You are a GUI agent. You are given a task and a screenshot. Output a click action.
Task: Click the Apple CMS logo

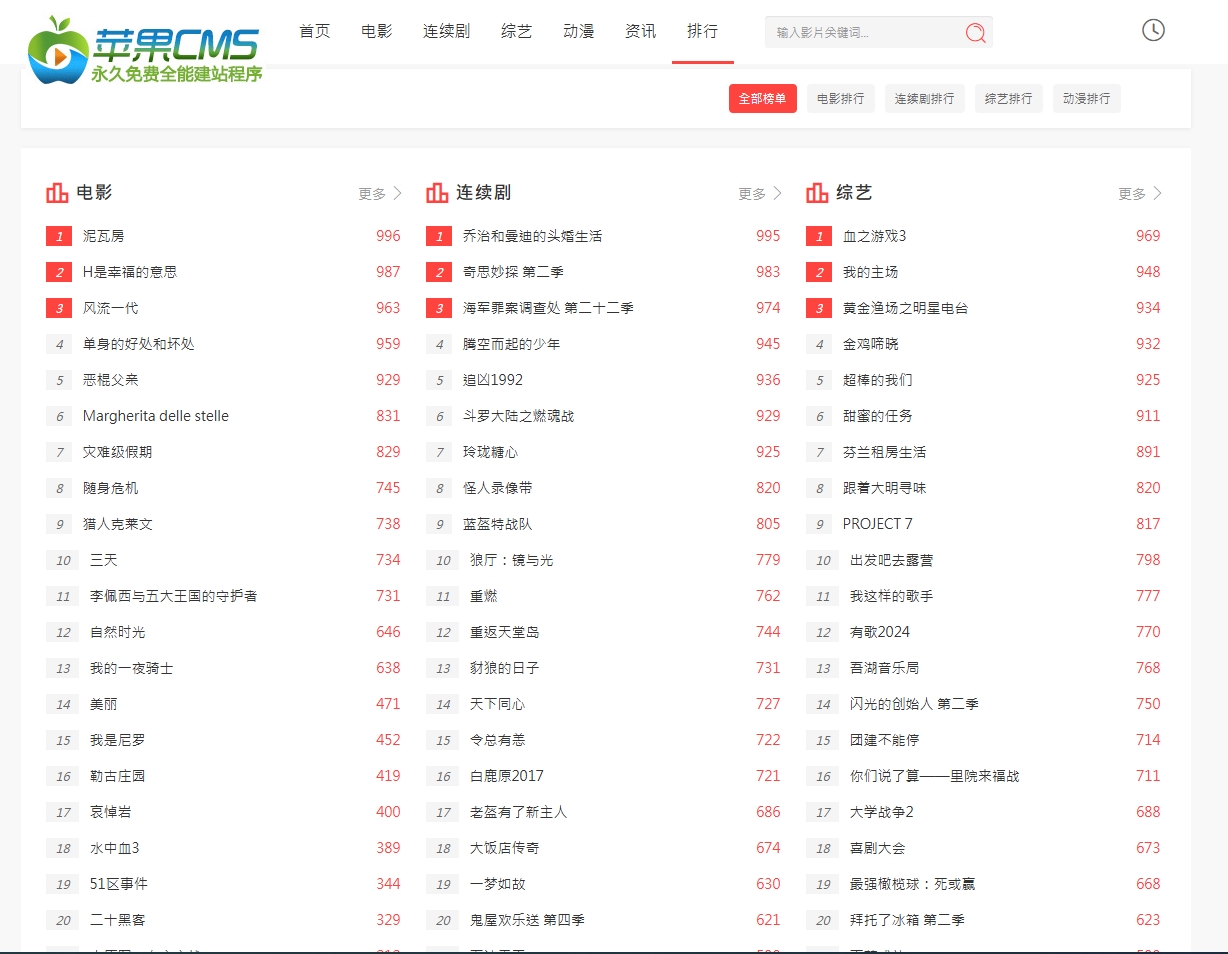[145, 50]
